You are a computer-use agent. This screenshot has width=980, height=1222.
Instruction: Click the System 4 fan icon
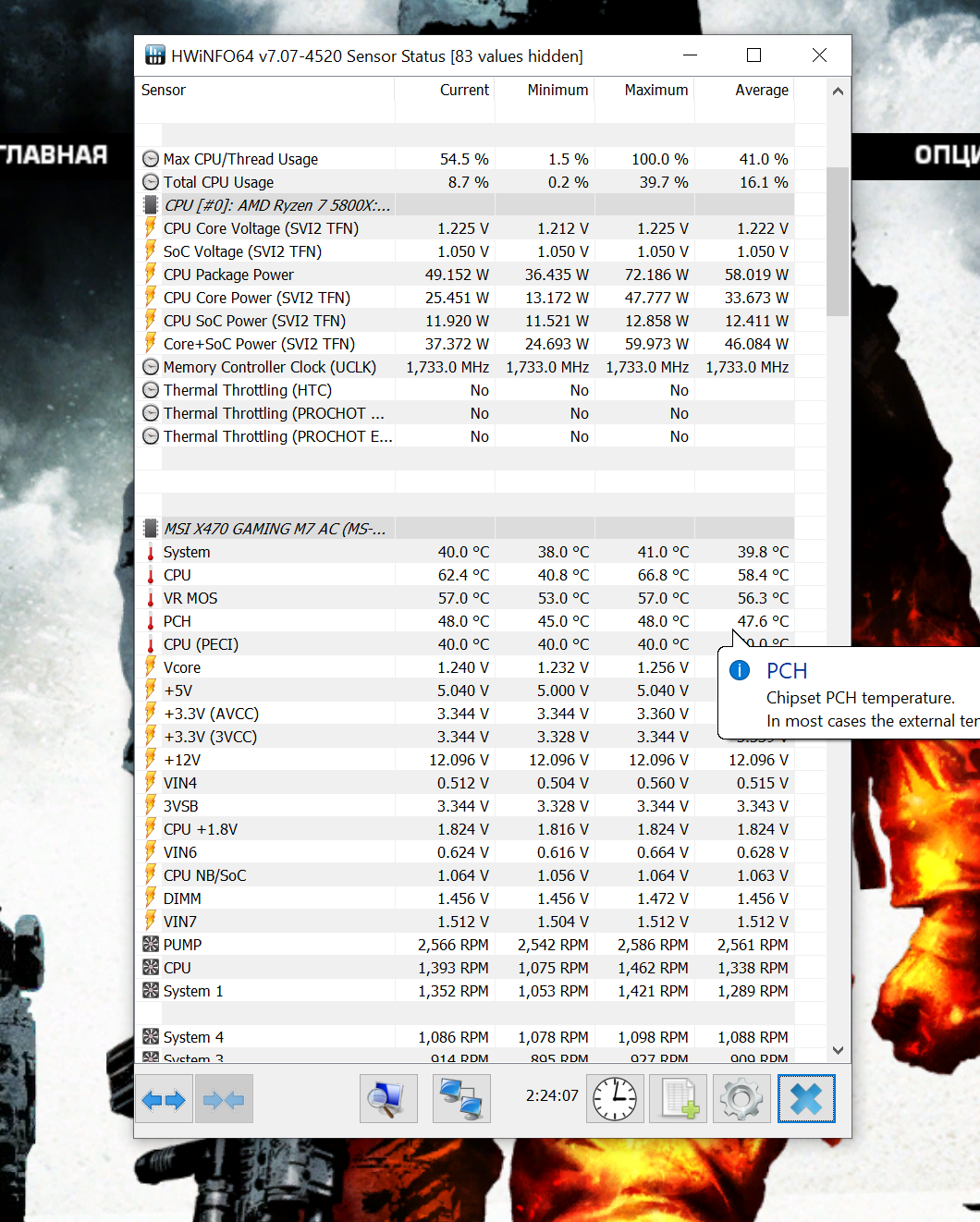tap(151, 1036)
